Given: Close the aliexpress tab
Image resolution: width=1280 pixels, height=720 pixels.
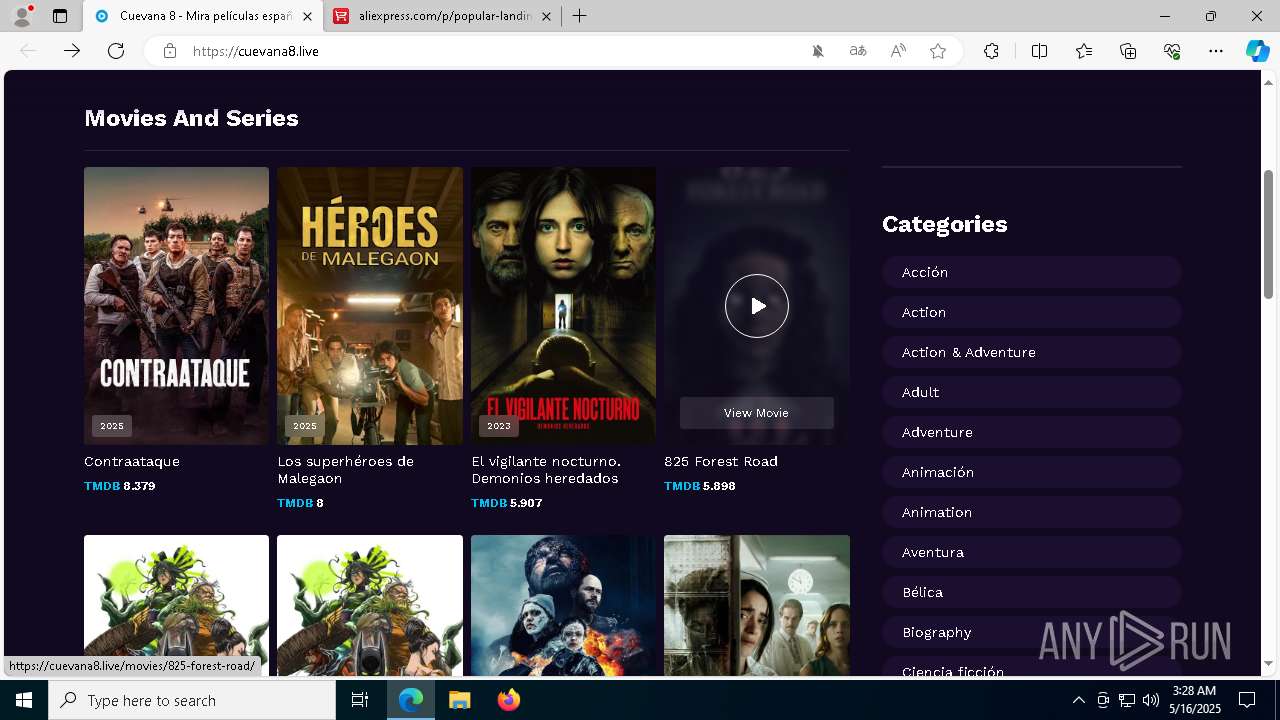Looking at the screenshot, I should click(546, 16).
